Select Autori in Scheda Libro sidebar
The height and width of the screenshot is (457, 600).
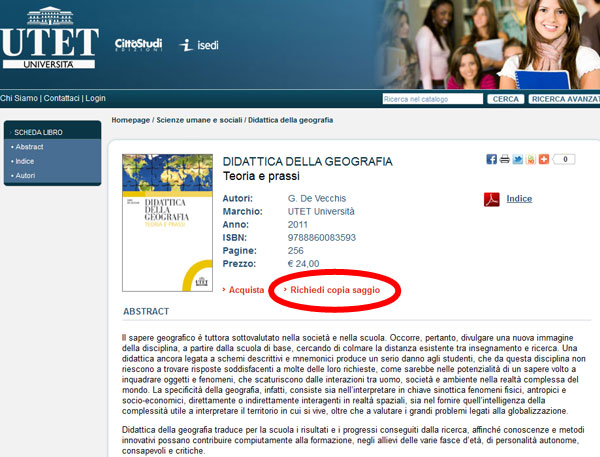(25, 175)
